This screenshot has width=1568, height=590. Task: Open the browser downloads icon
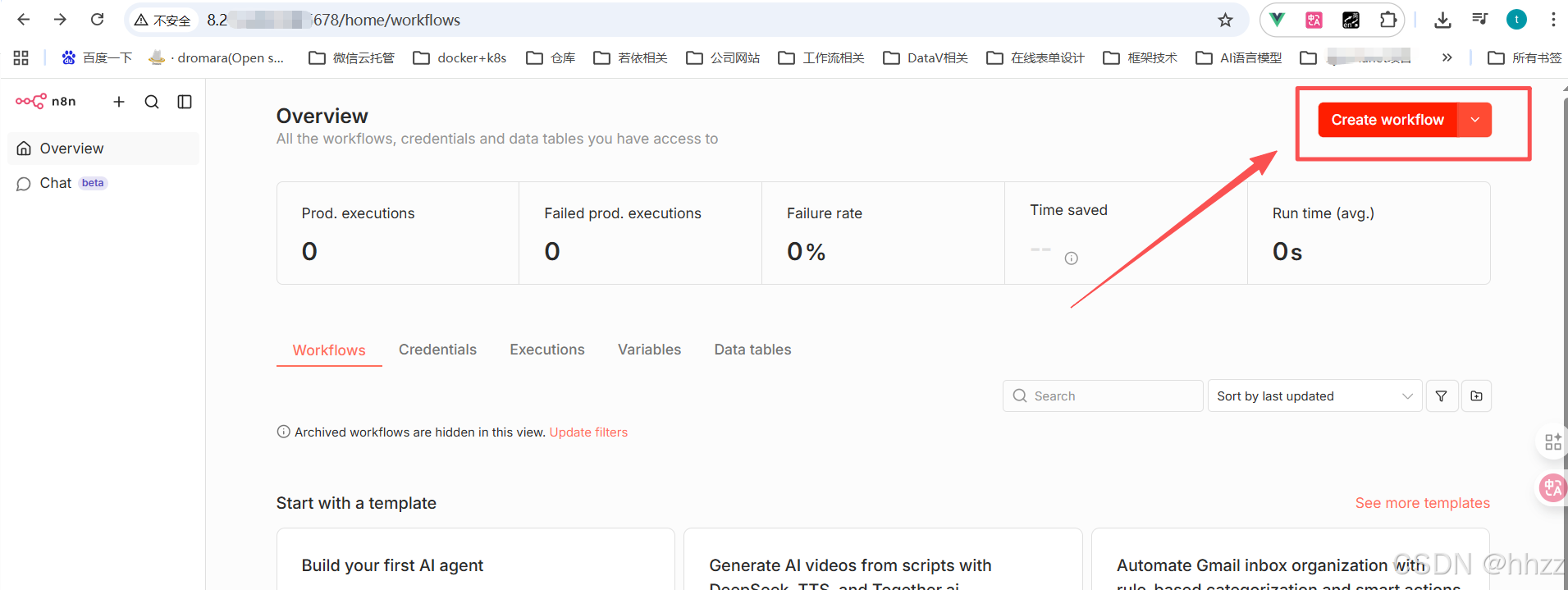1442,20
